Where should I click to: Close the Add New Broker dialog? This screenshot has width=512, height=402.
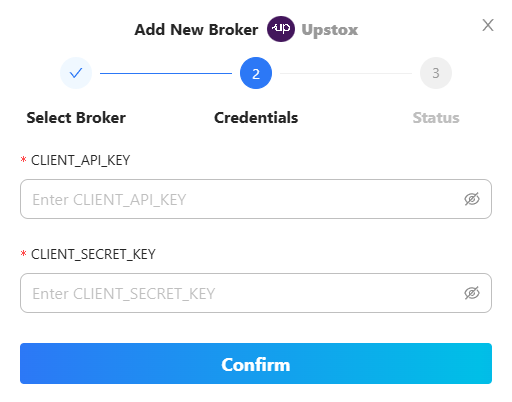point(488,25)
